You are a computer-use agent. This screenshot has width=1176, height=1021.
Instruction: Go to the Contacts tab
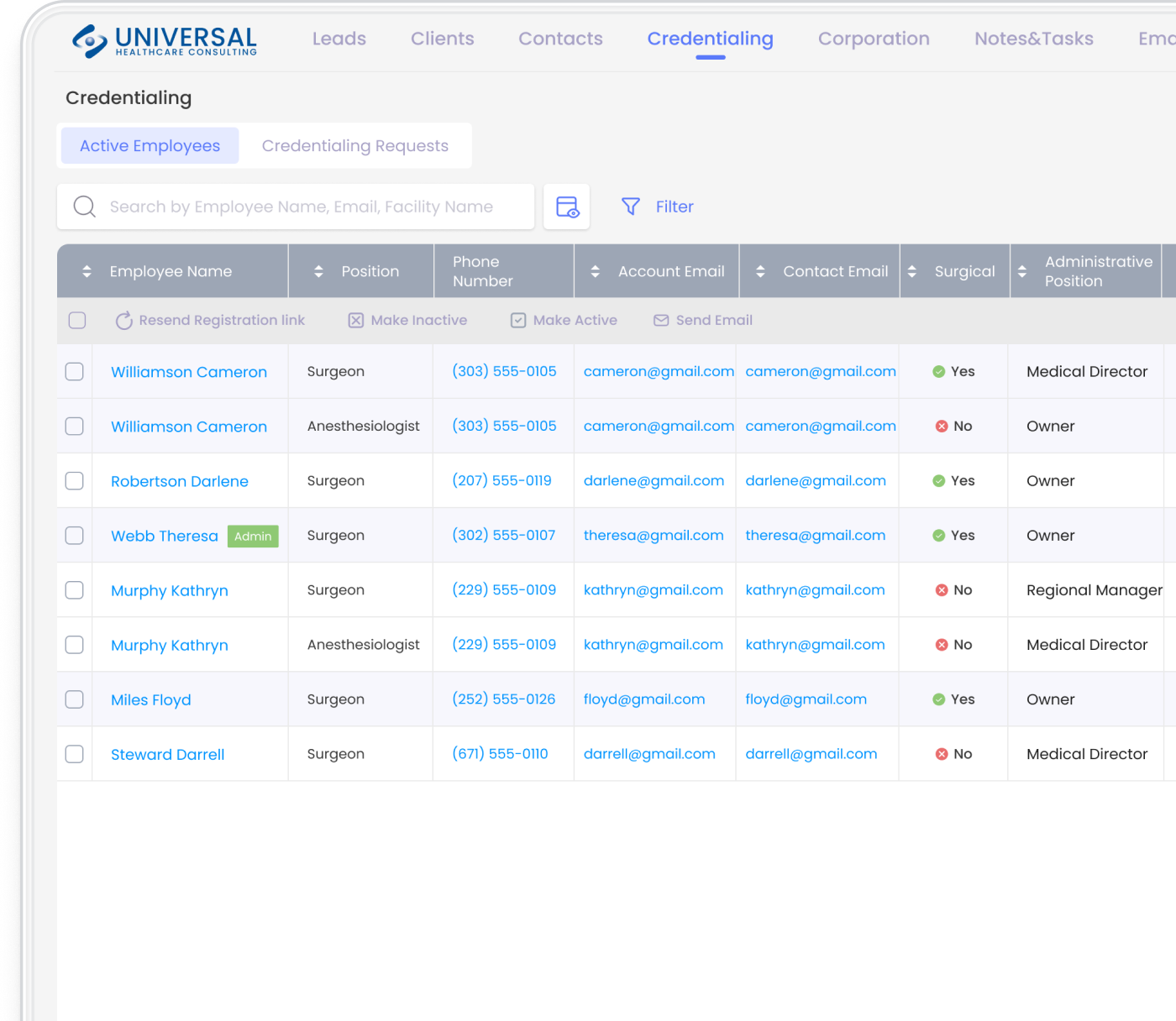pos(560,39)
